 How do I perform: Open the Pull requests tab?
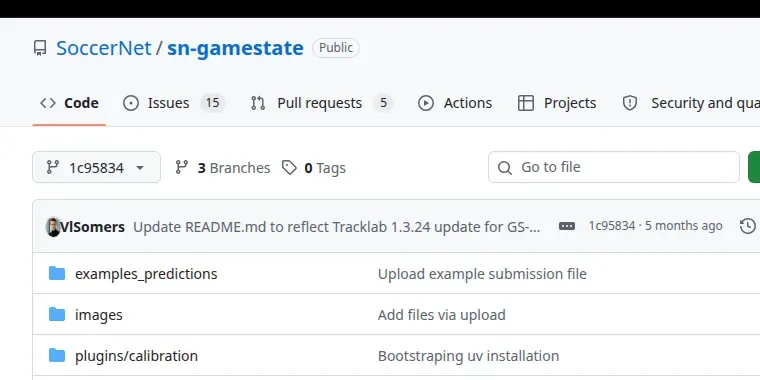click(x=322, y=103)
